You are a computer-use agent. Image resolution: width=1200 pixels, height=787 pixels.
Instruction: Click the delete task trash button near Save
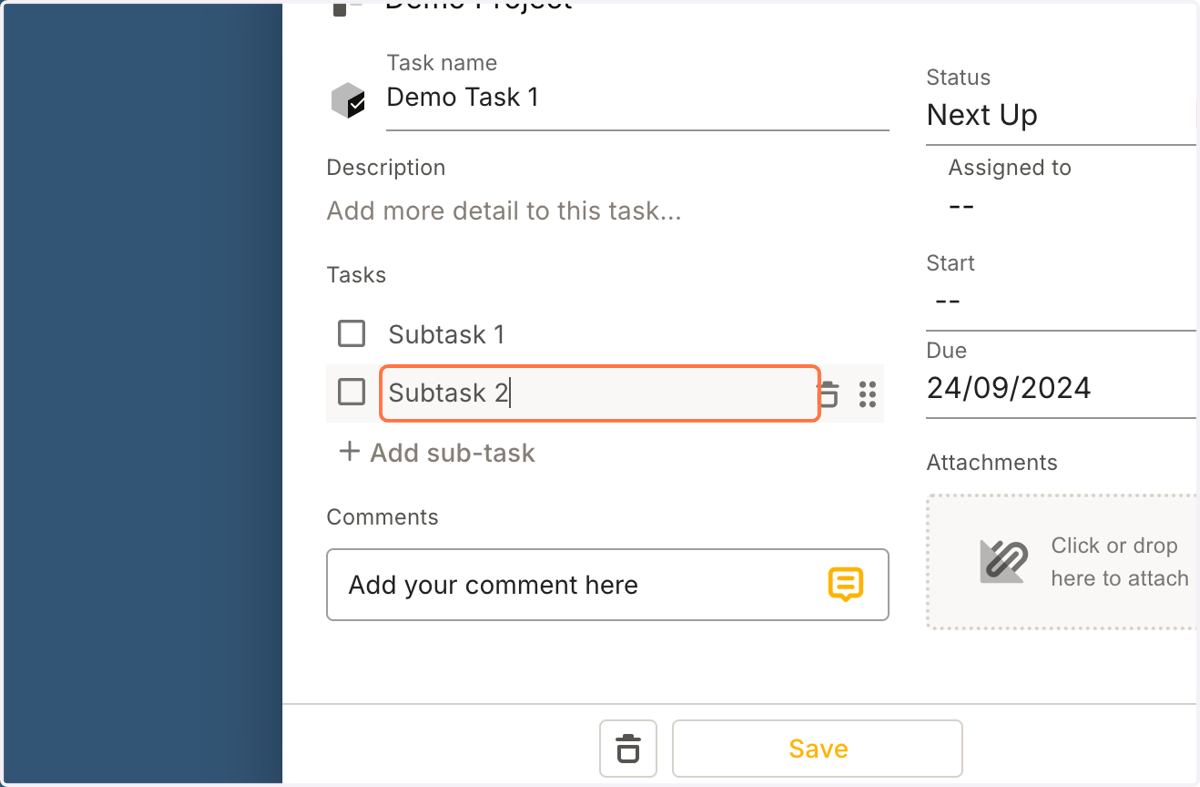[628, 748]
